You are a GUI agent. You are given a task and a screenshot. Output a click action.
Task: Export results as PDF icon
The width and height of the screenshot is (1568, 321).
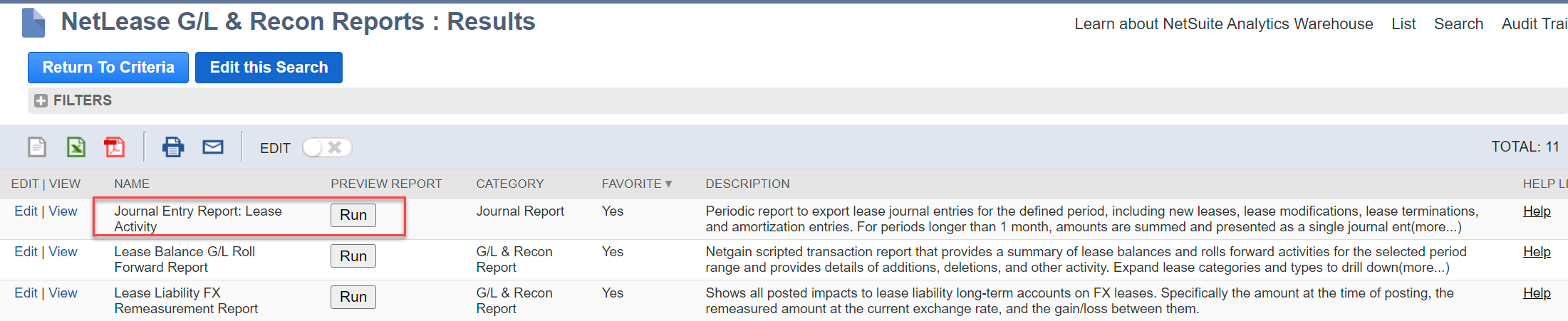pyautogui.click(x=115, y=147)
